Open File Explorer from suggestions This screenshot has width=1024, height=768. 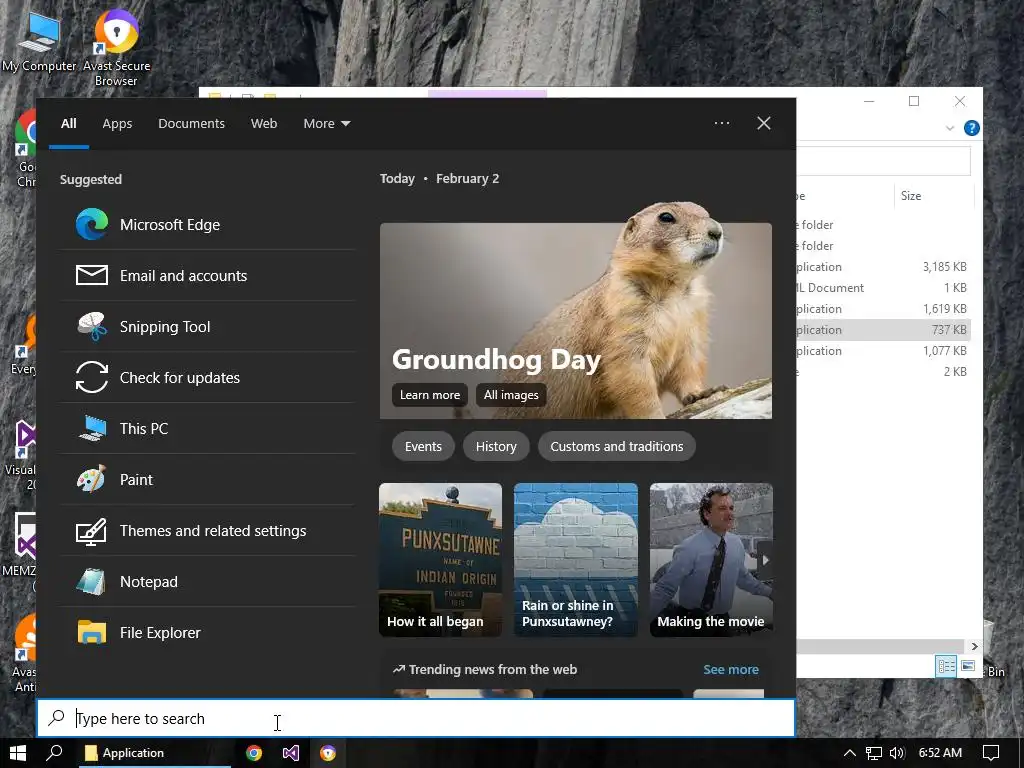pos(208,632)
